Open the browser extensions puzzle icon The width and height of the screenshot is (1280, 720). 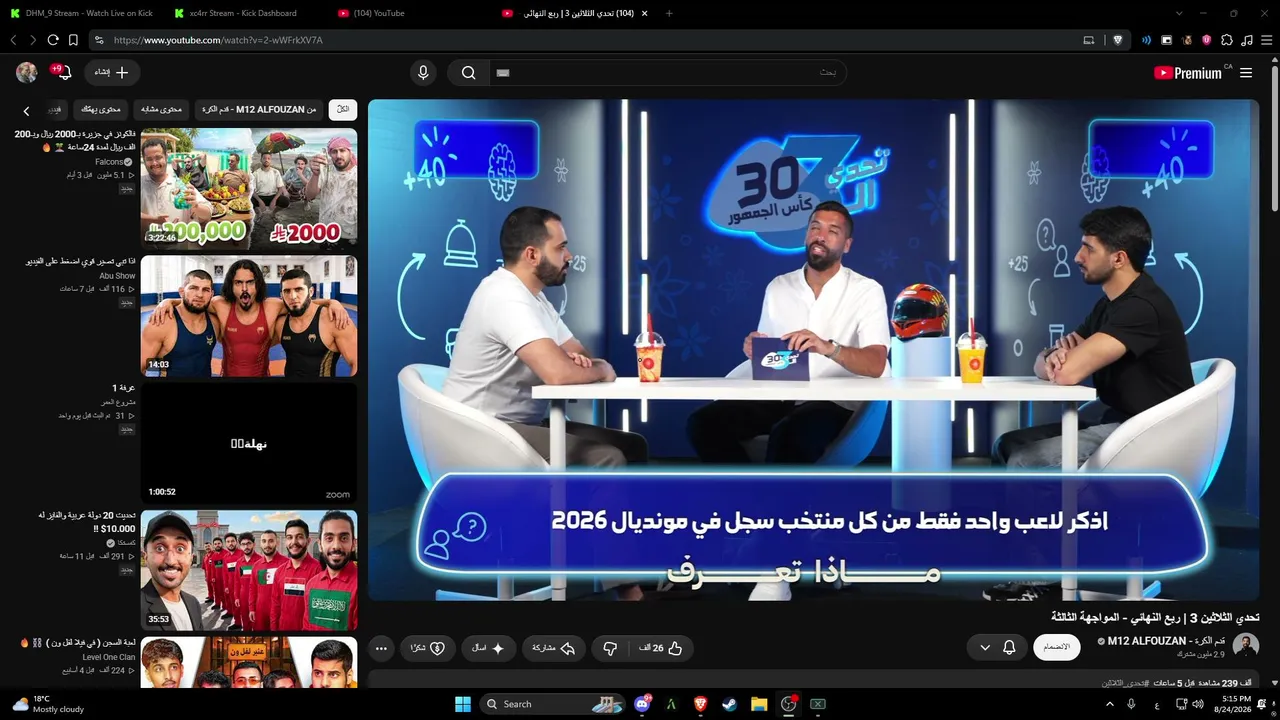point(1227,40)
